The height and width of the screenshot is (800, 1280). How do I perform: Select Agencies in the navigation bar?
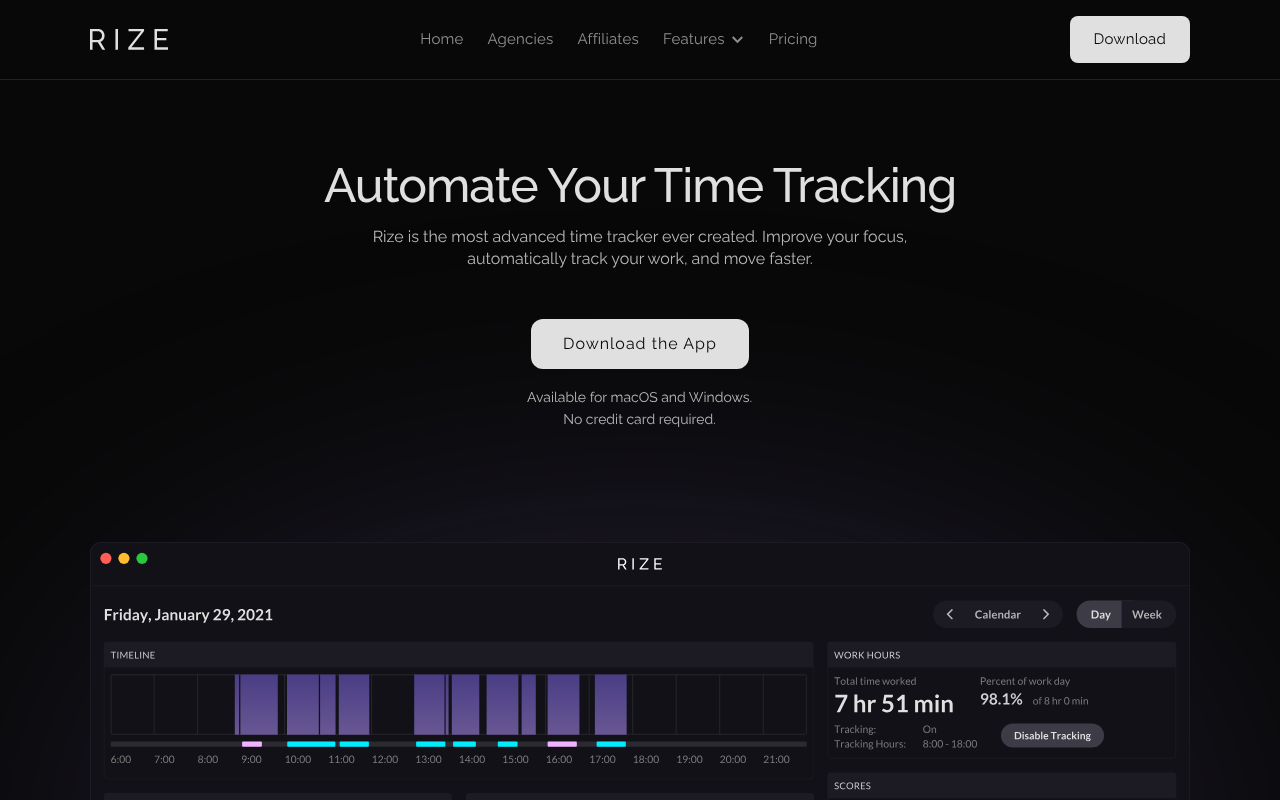click(x=520, y=39)
